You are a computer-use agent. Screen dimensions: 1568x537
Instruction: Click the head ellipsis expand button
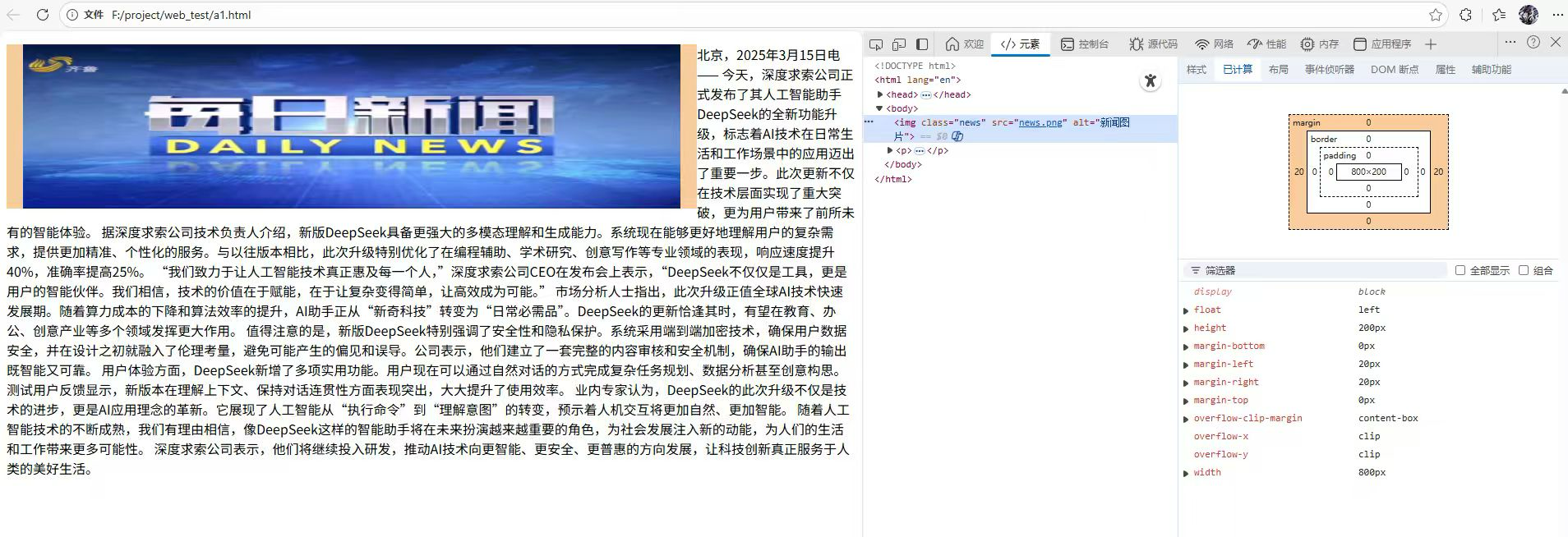pyautogui.click(x=926, y=94)
